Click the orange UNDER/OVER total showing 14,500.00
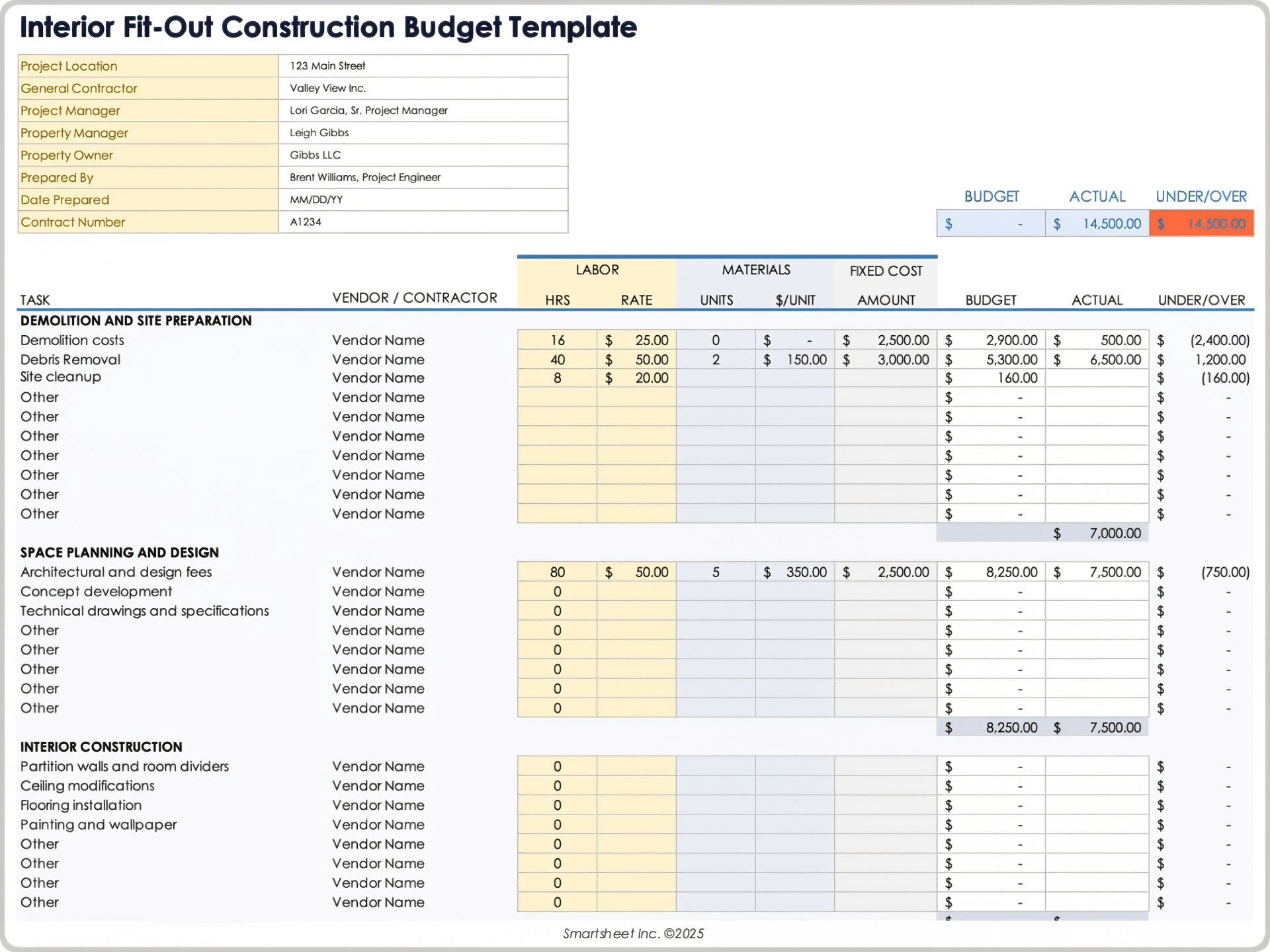The image size is (1270, 952). [1202, 223]
